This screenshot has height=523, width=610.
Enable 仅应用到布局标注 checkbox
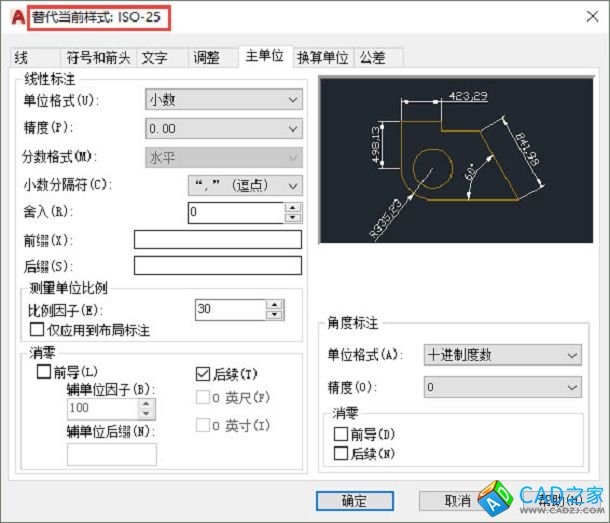pos(38,329)
